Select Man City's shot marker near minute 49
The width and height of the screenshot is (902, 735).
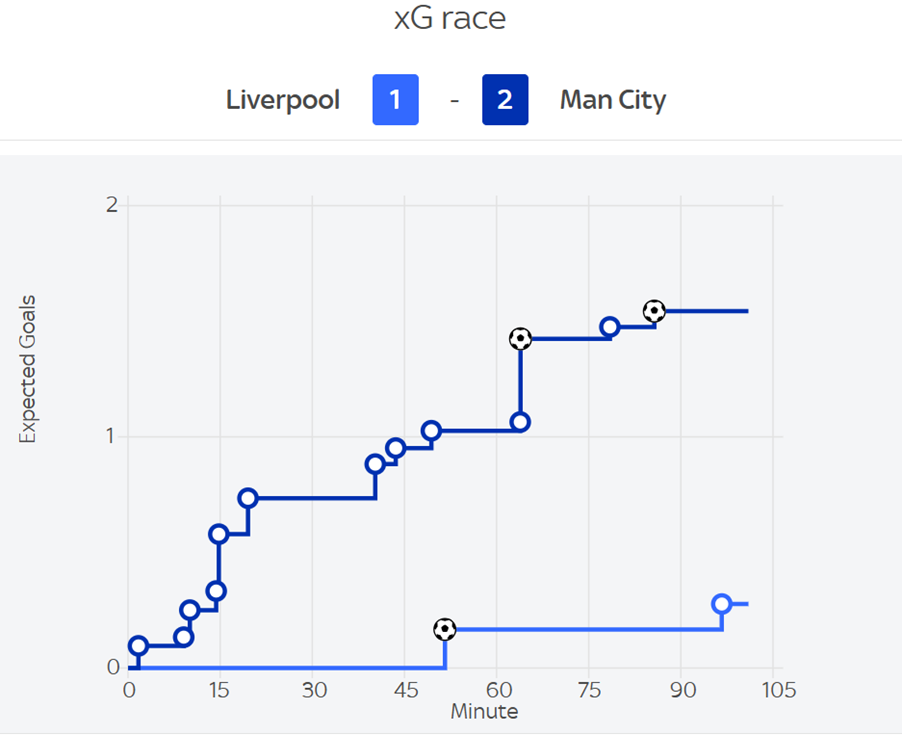coord(431,431)
